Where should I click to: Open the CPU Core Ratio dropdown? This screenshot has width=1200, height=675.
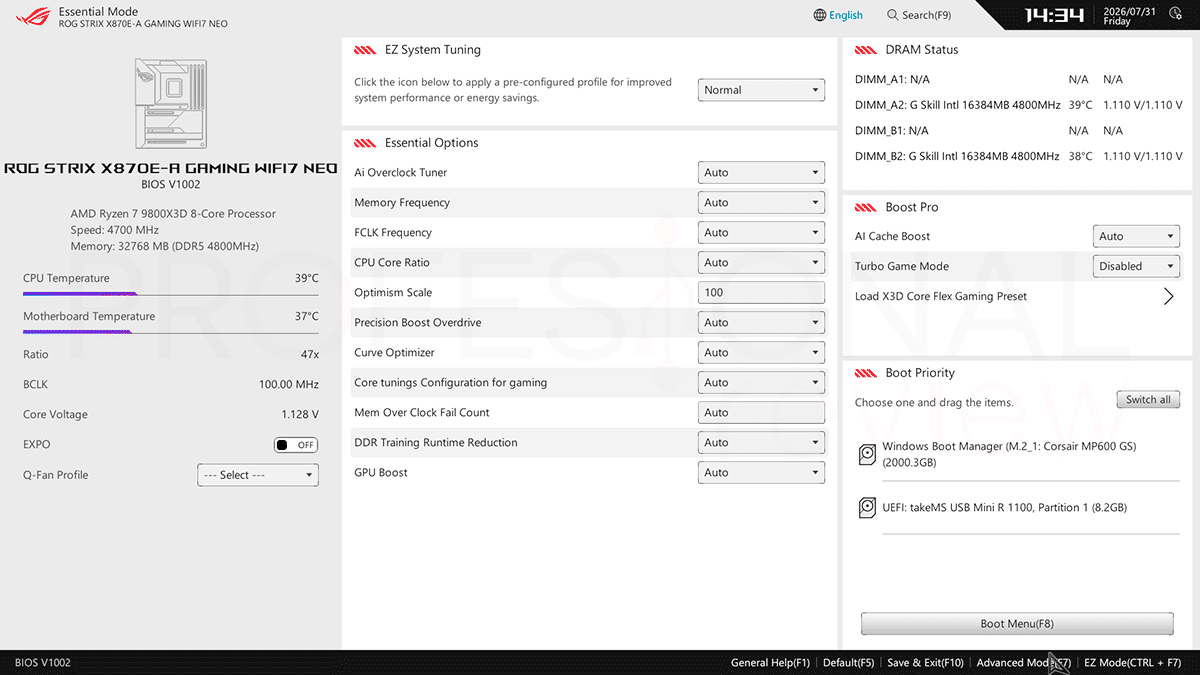(761, 263)
